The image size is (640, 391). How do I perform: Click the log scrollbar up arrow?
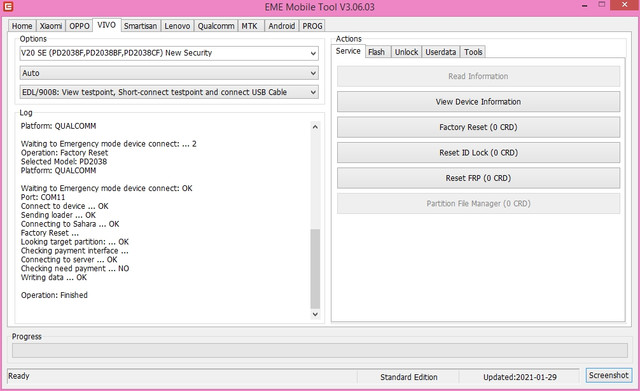pos(315,127)
